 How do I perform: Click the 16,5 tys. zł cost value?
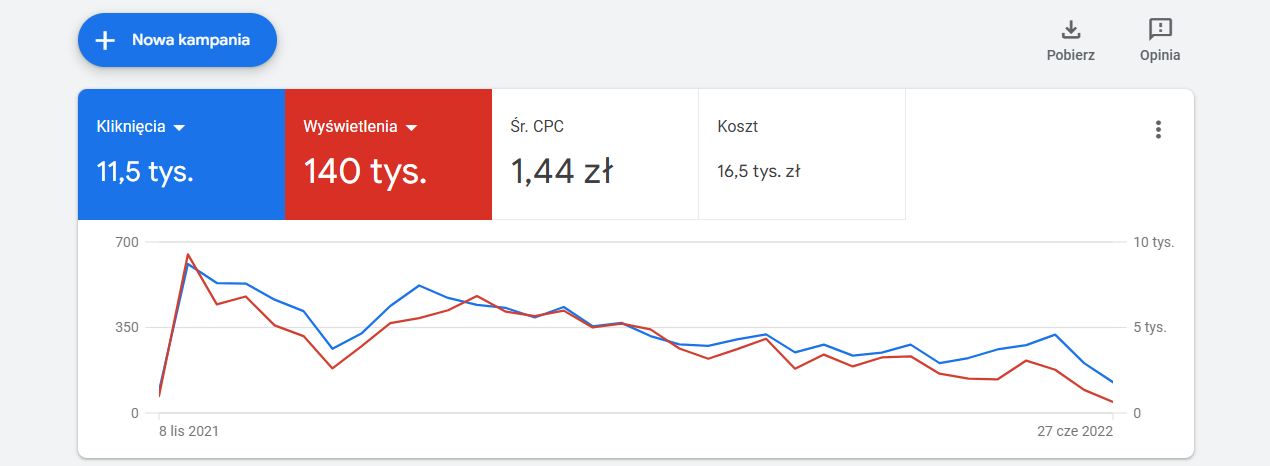pyautogui.click(x=758, y=171)
